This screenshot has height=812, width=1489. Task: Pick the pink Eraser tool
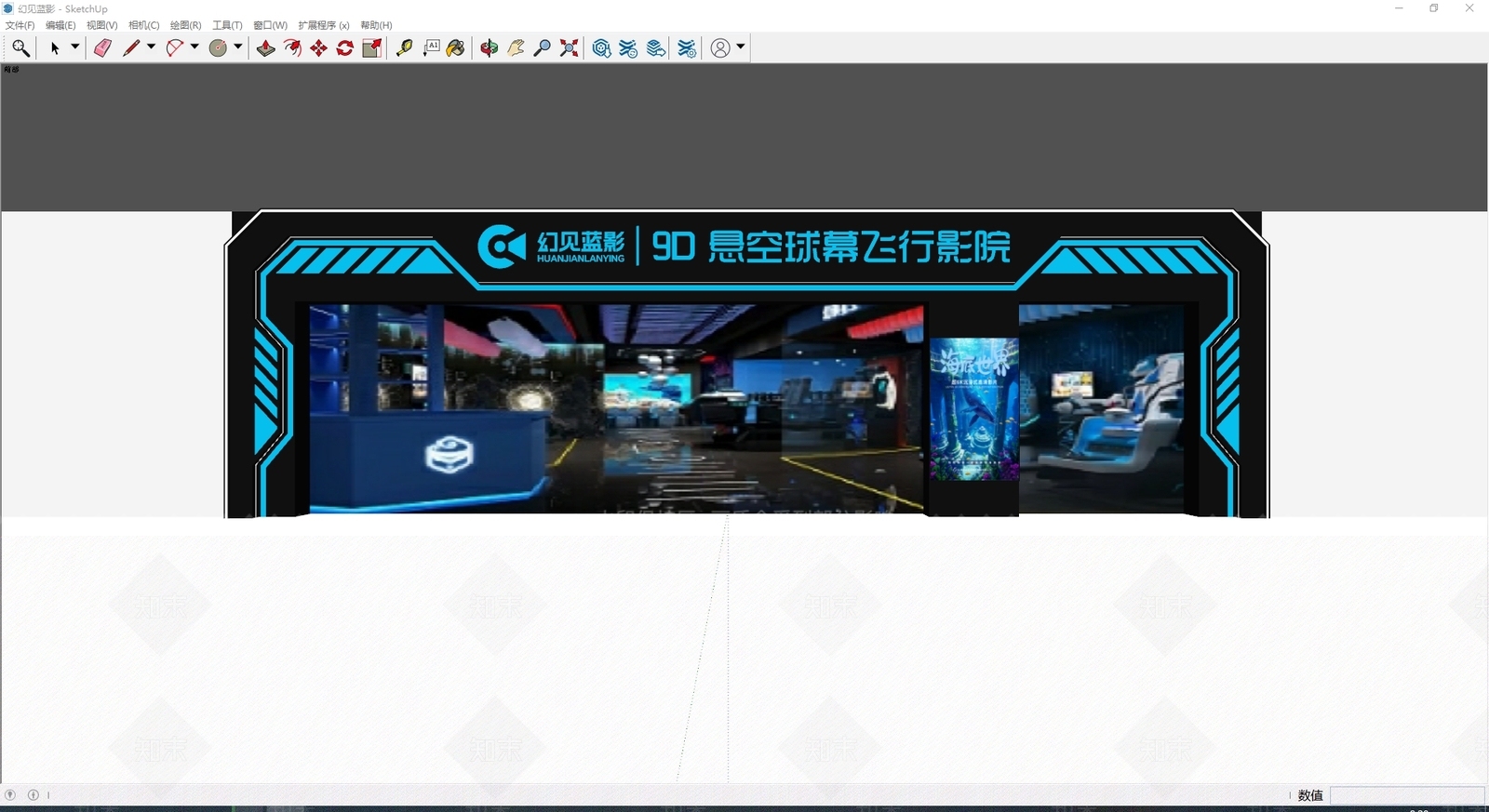[102, 48]
